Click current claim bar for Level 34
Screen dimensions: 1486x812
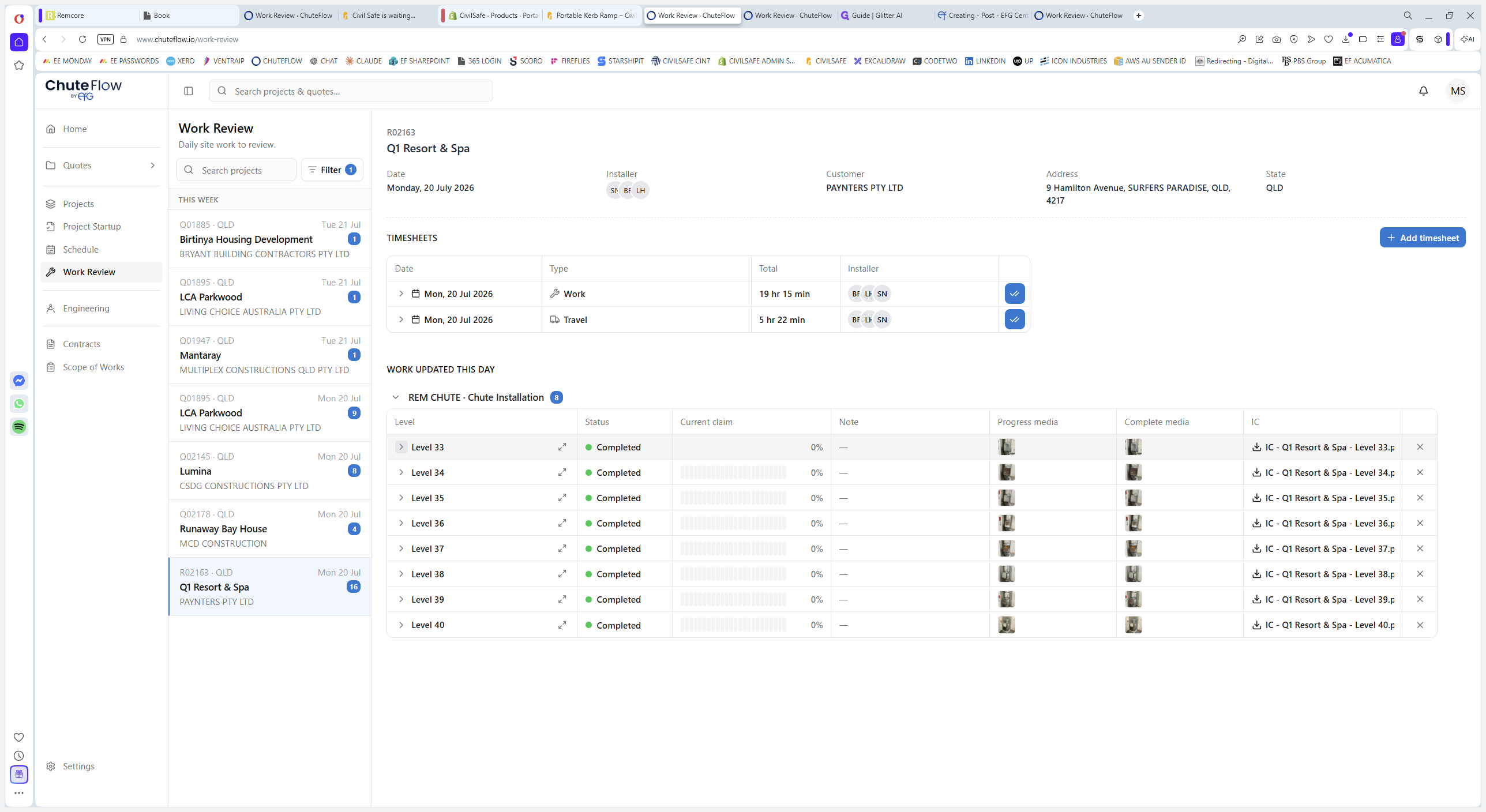(x=733, y=472)
